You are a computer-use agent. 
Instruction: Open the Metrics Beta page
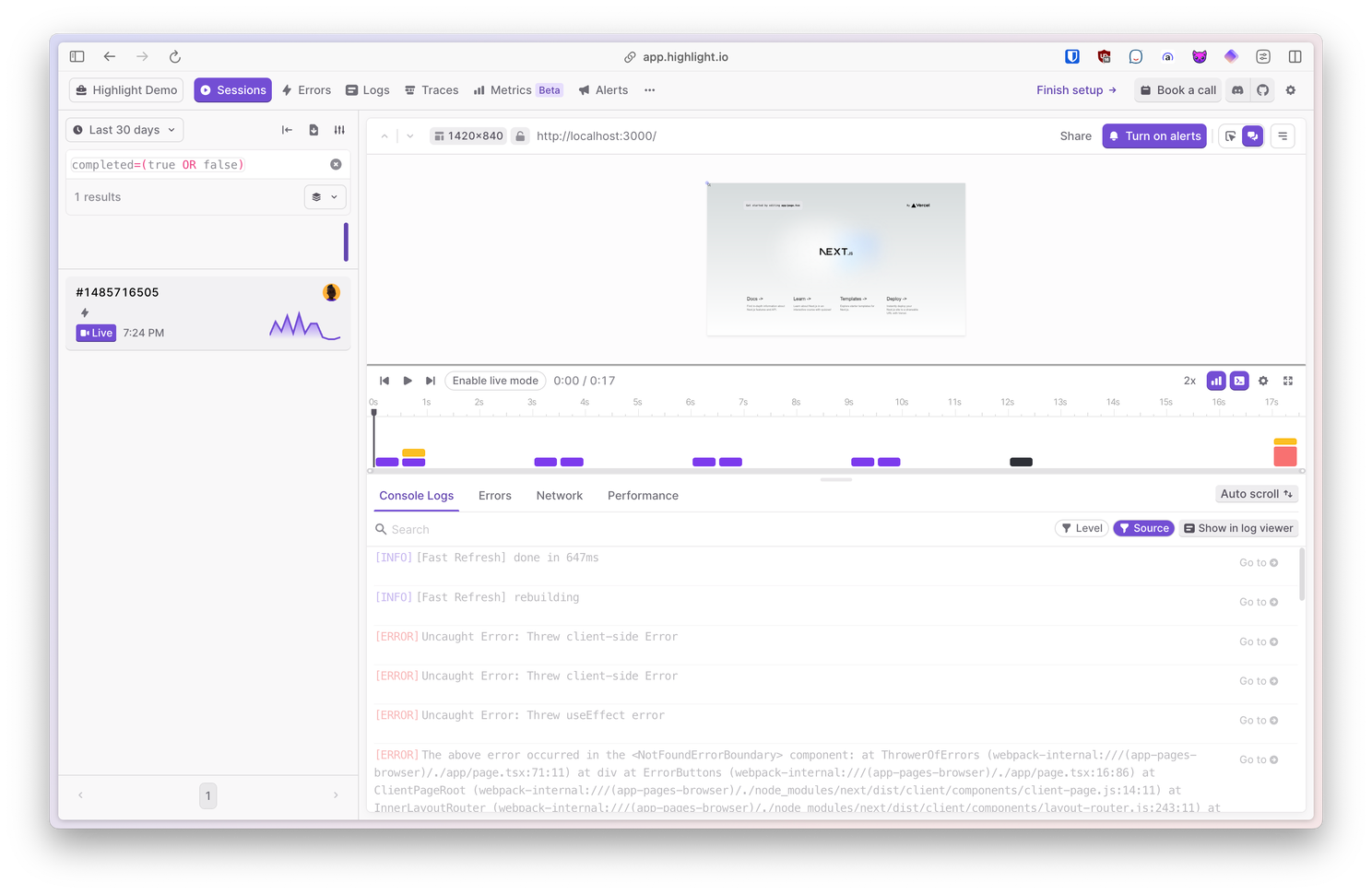pos(518,90)
